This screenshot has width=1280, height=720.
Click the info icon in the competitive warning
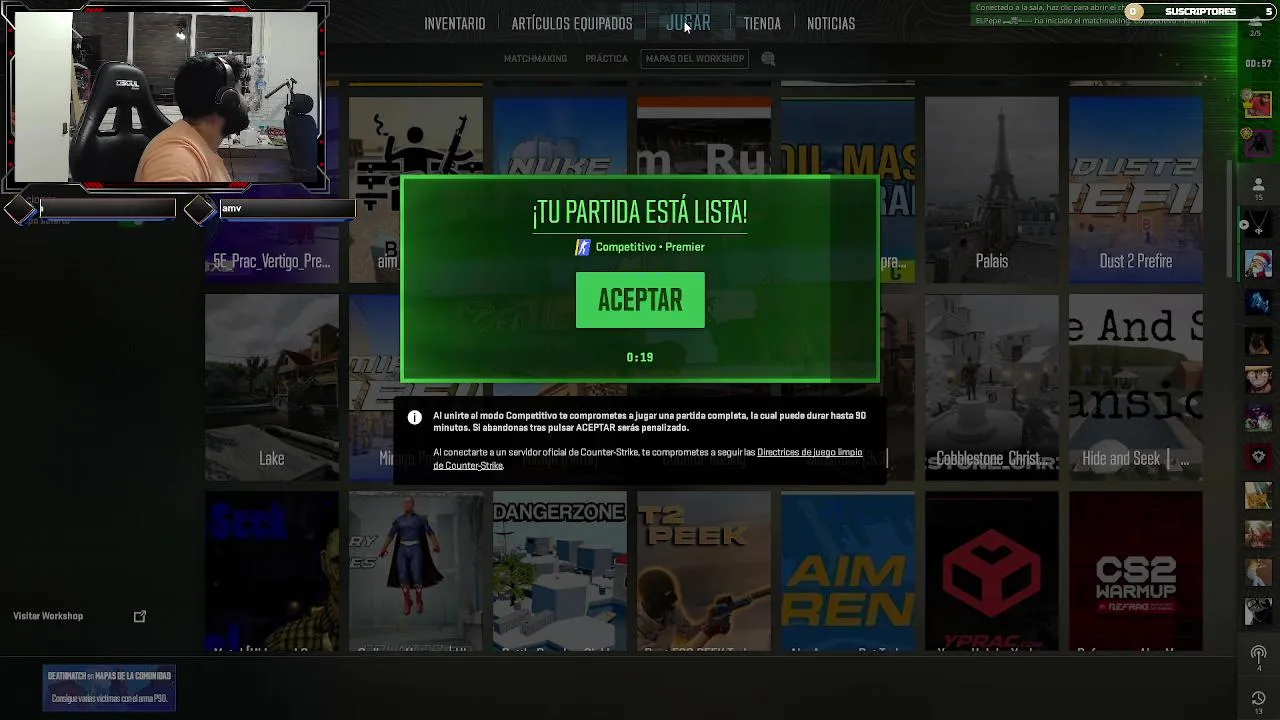click(415, 418)
